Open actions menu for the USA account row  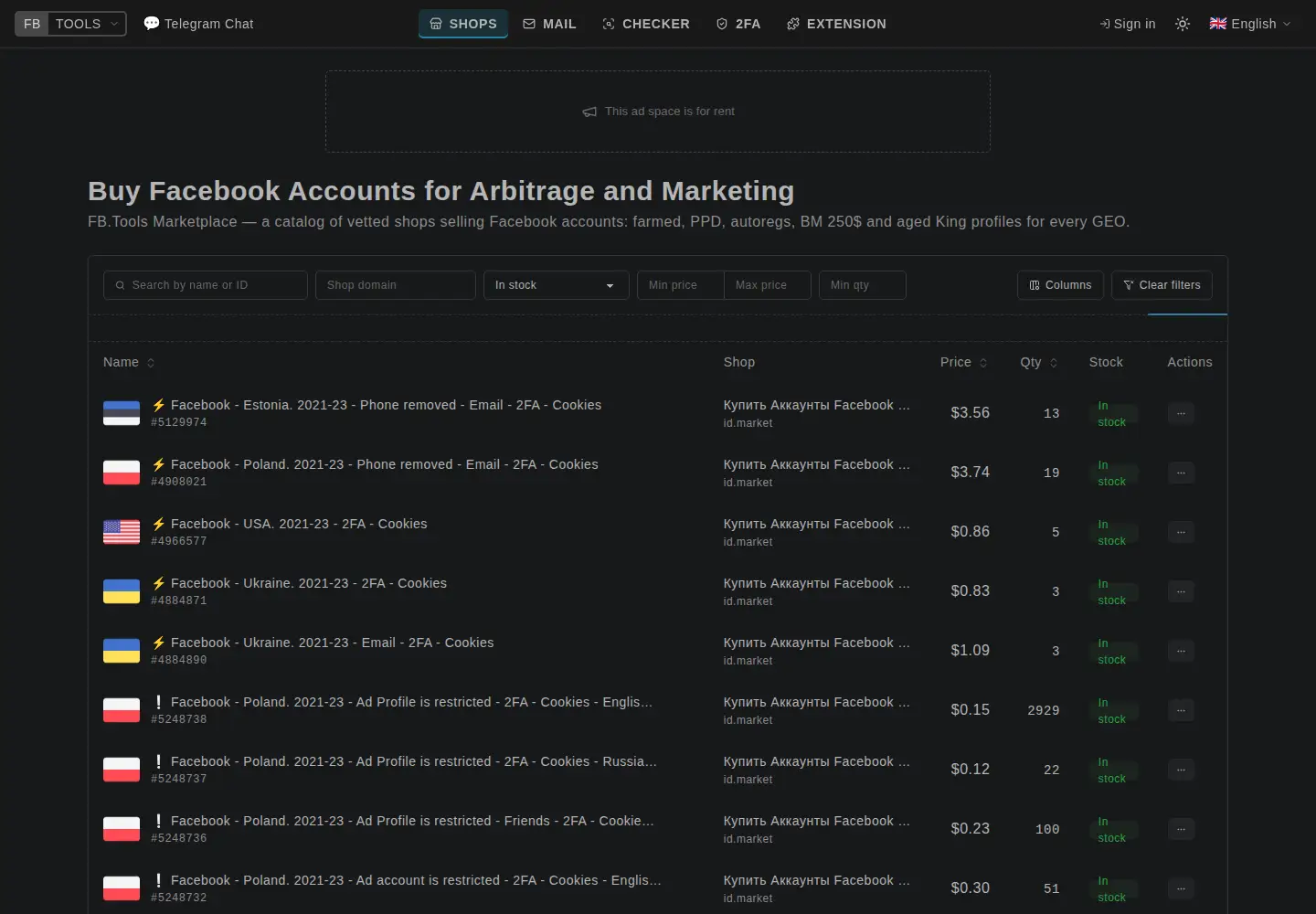click(1181, 532)
